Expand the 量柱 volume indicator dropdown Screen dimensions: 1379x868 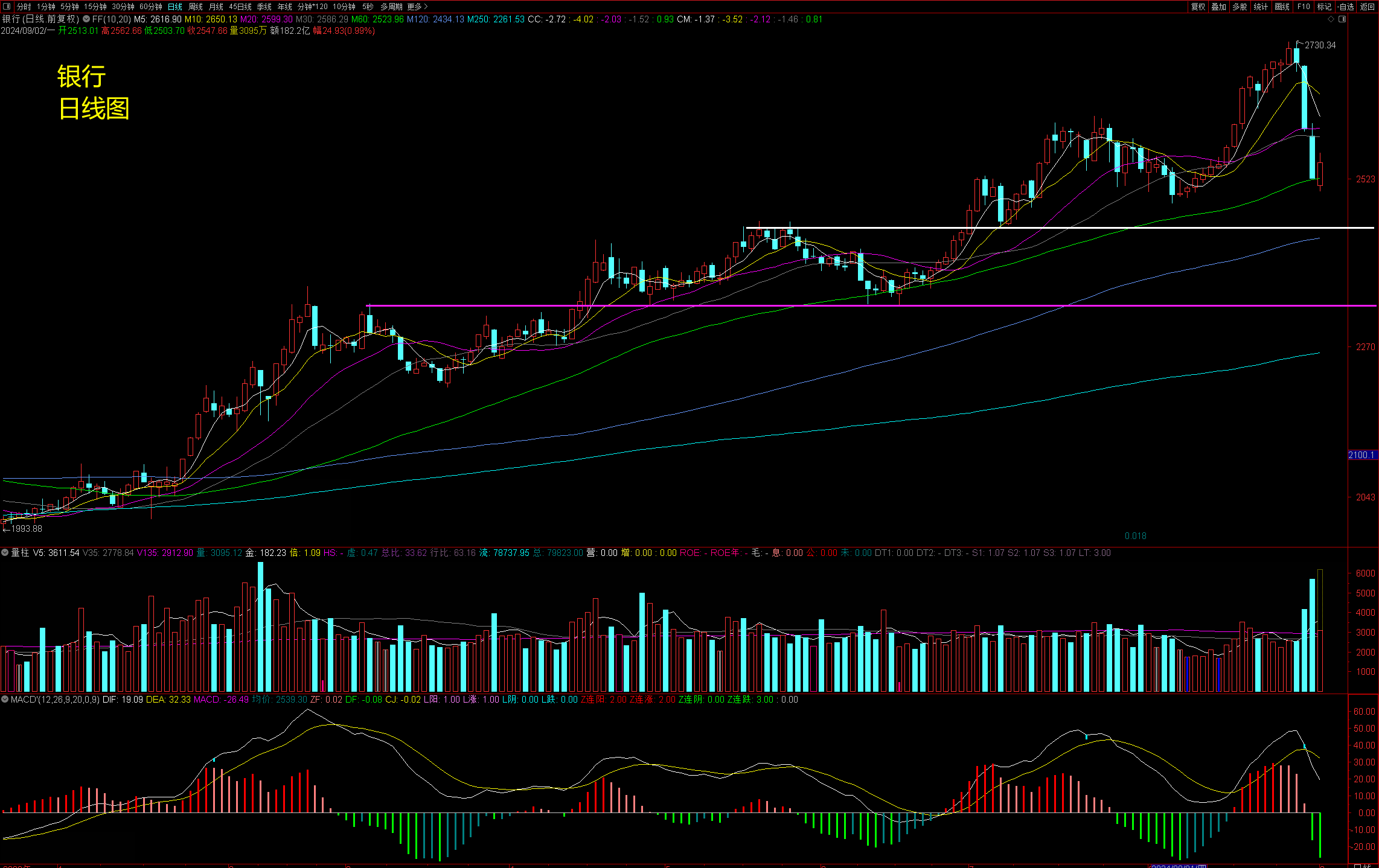(x=5, y=552)
